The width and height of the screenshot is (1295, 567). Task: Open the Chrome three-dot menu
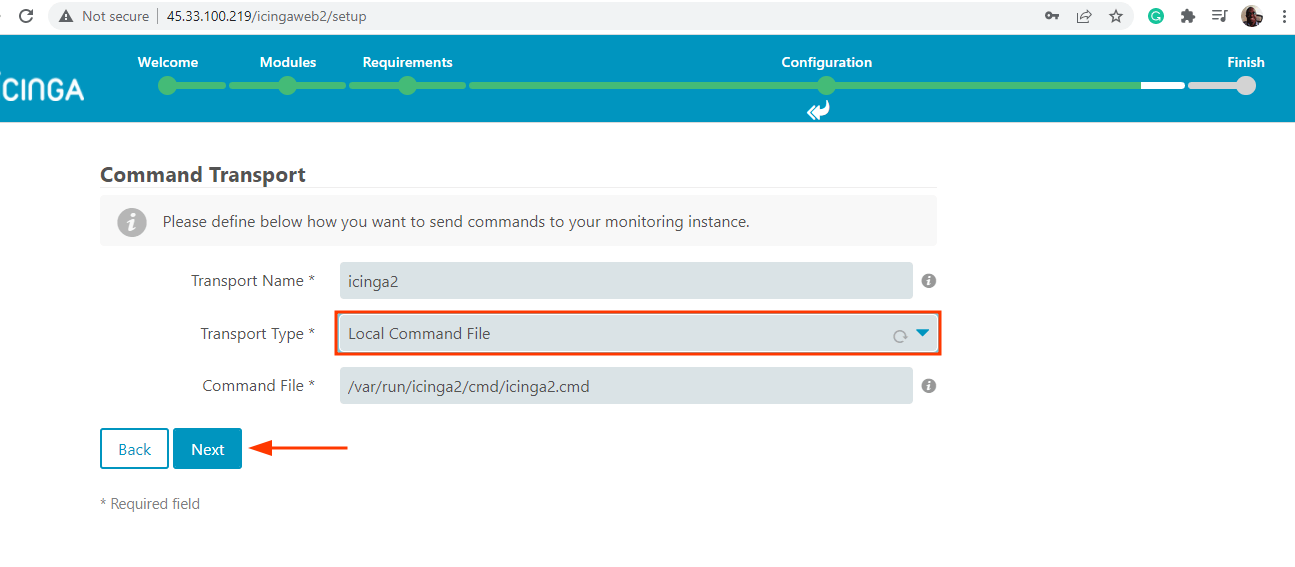(x=1283, y=16)
